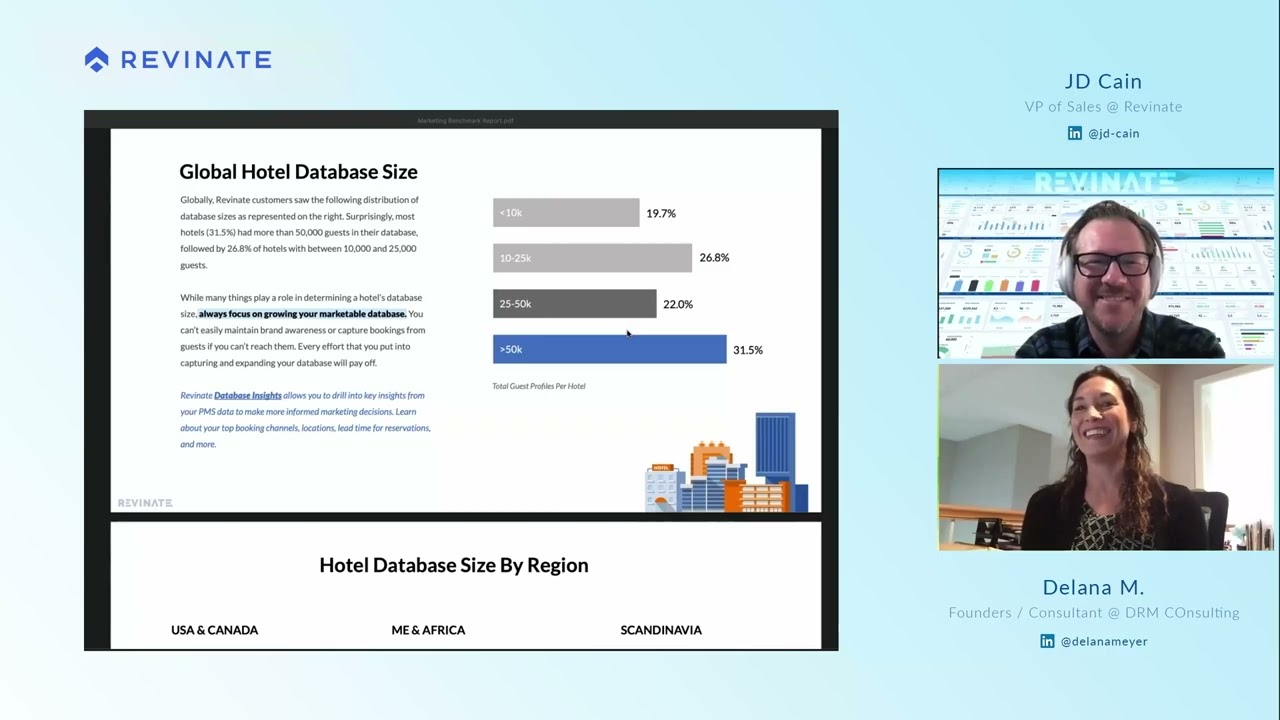
Task: Click the 19.7% value label
Action: (661, 213)
